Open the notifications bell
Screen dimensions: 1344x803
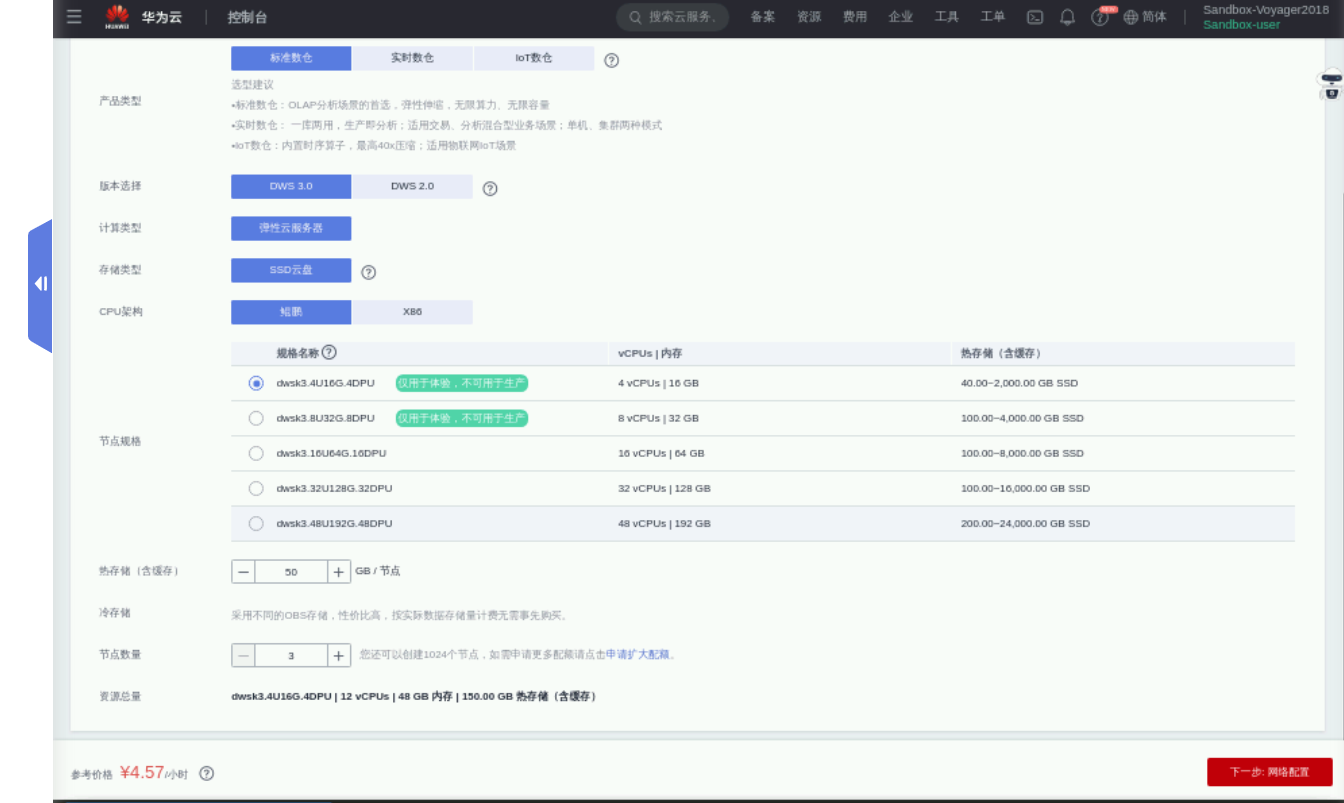click(x=1068, y=17)
